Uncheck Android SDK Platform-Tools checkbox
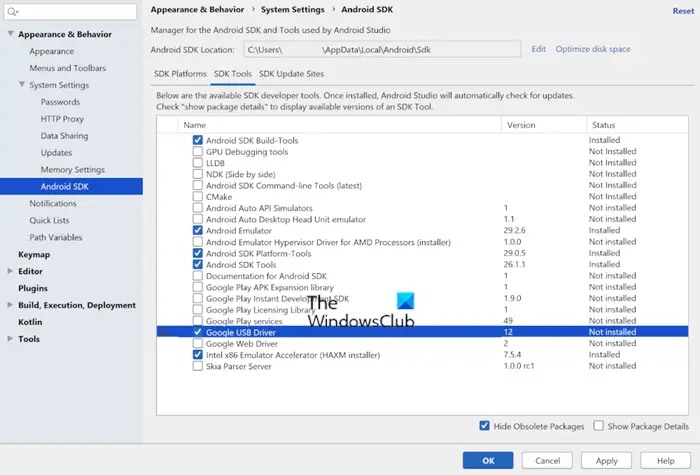The image size is (700, 475). (198, 253)
